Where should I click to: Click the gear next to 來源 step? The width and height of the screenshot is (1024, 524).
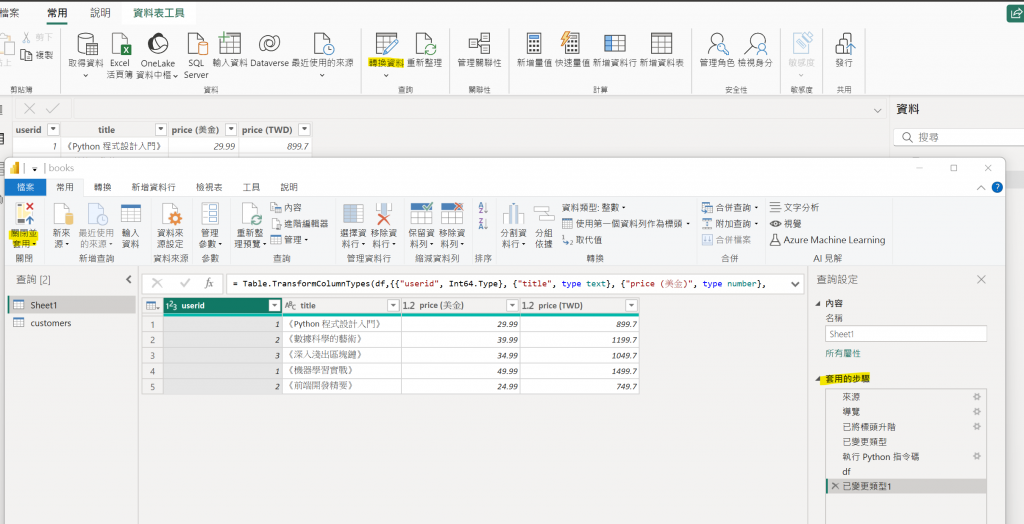coord(977,397)
